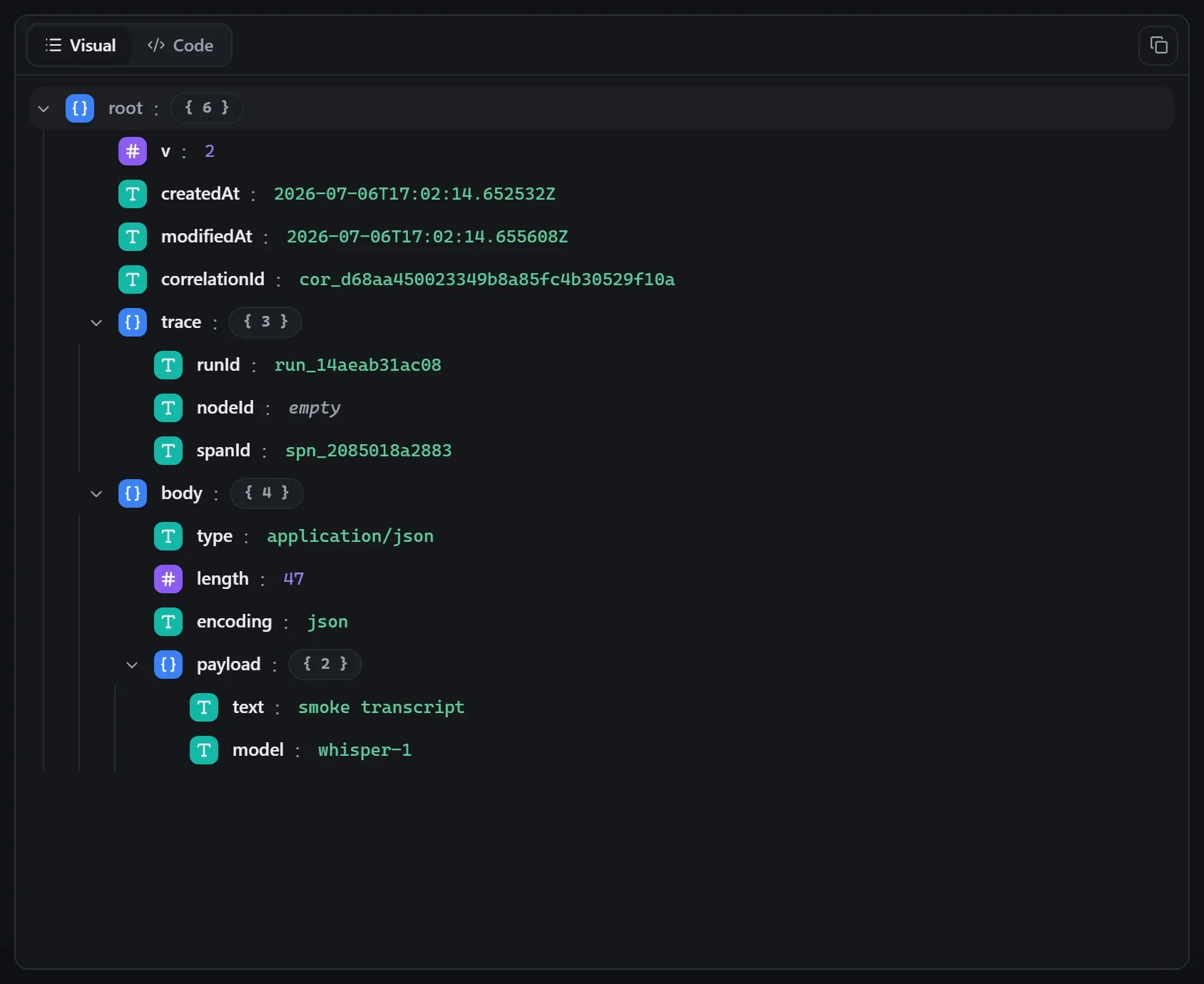Select the spanId value spn_2085018a2883
Screen dimensions: 1204x984
369,451
